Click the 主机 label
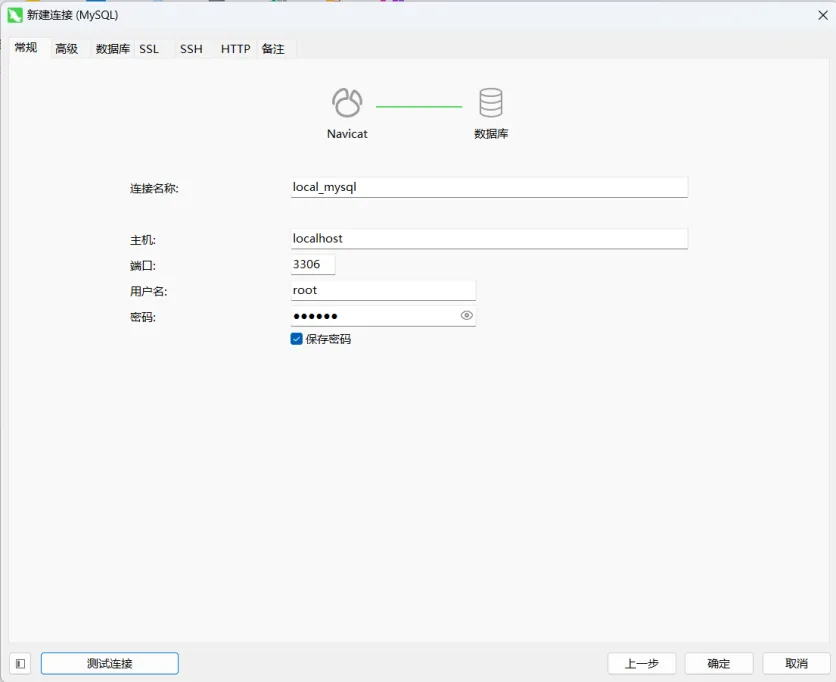 tap(143, 240)
